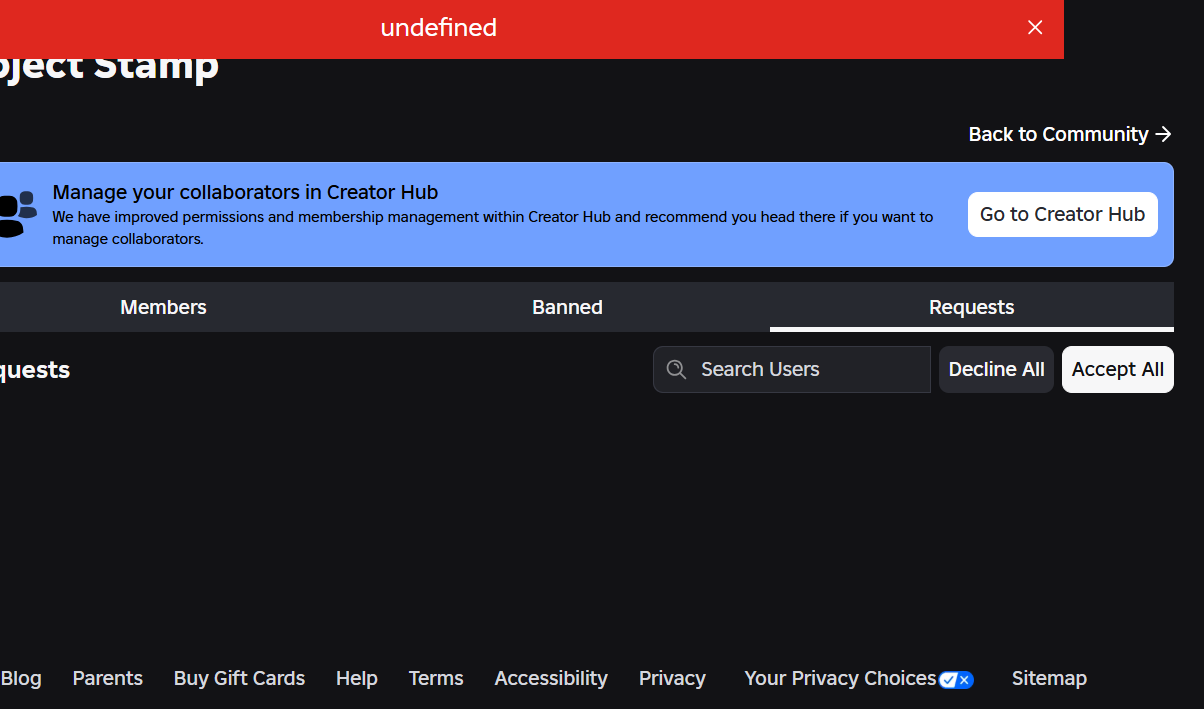This screenshot has height=709, width=1204.
Task: Open the Terms footer link
Action: (436, 678)
